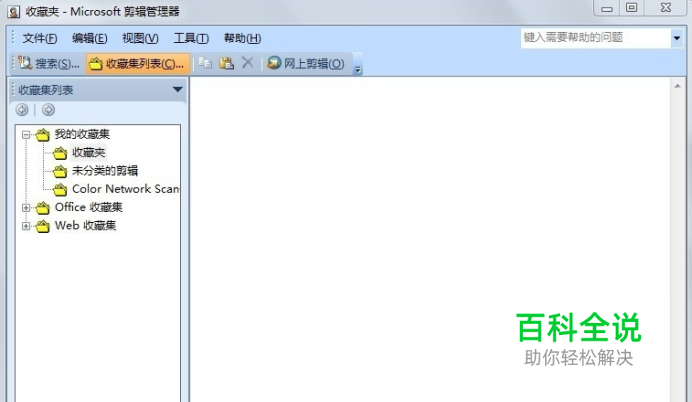Select the Office 收藏集 collection
The image size is (692, 402).
point(88,207)
